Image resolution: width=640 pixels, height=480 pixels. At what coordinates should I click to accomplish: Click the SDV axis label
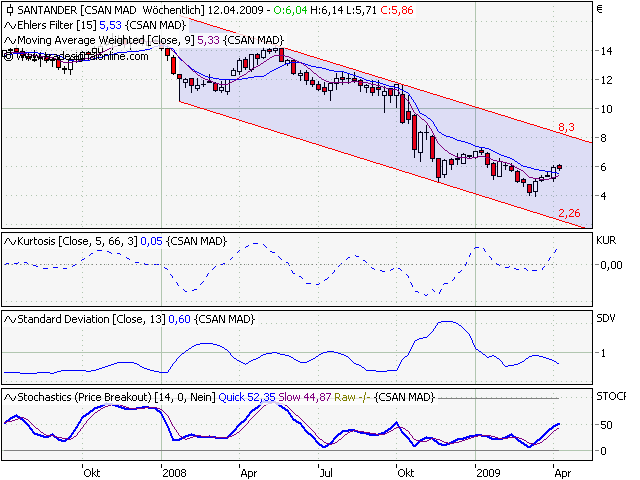tap(606, 318)
